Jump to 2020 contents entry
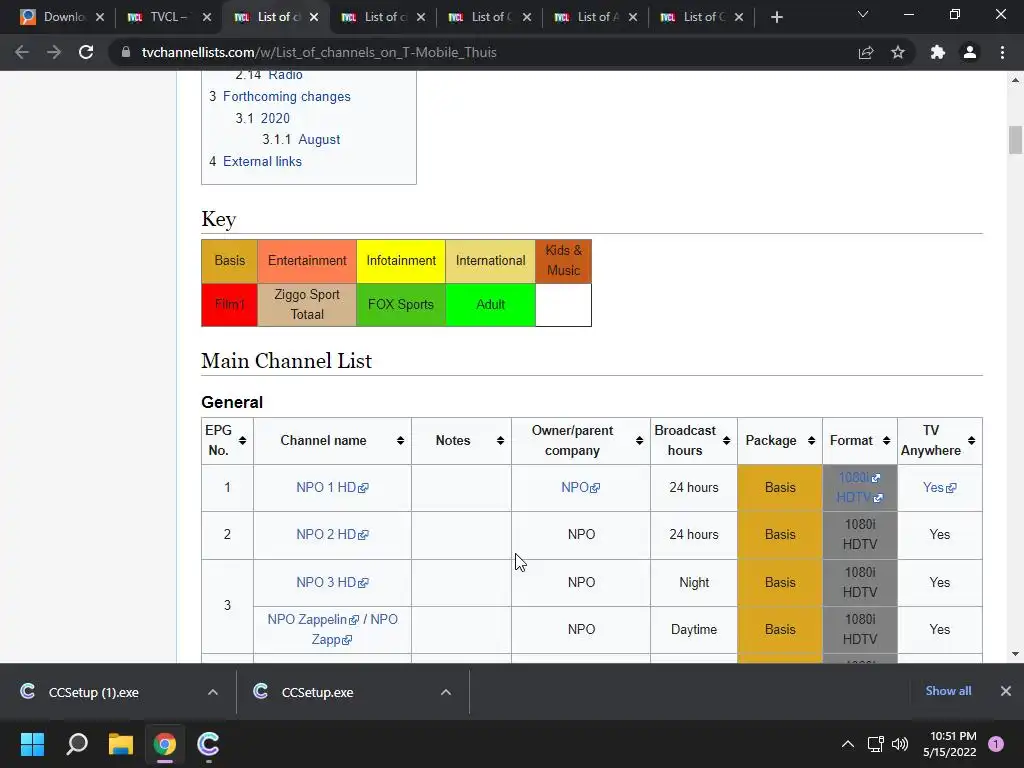 (x=275, y=118)
